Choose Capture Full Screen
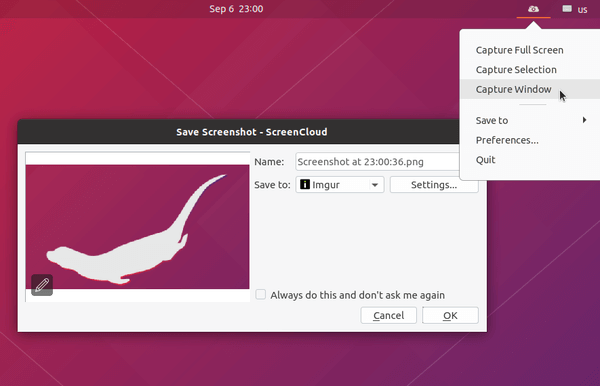600x386 pixels. click(x=519, y=50)
